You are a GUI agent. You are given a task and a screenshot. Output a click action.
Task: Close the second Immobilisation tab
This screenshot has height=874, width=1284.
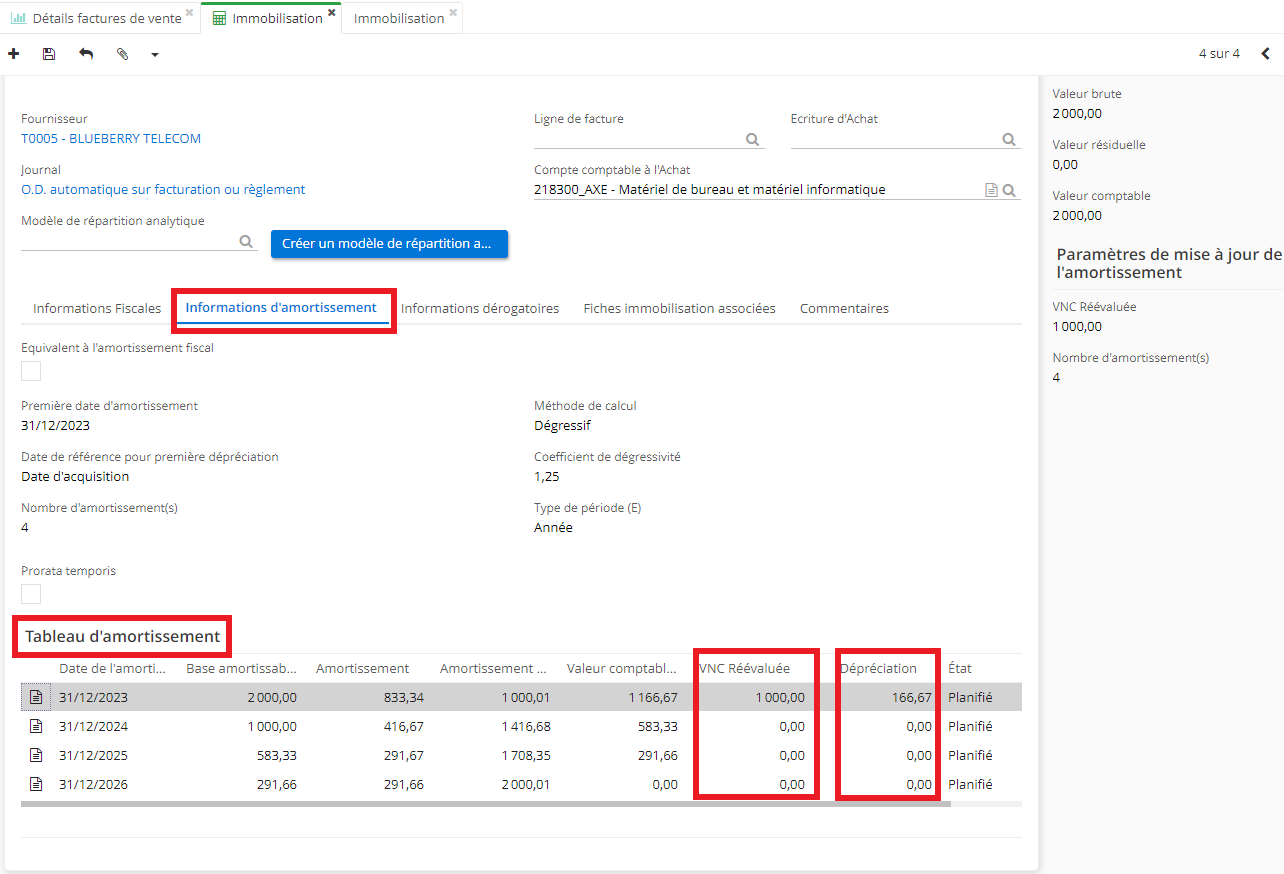[453, 13]
